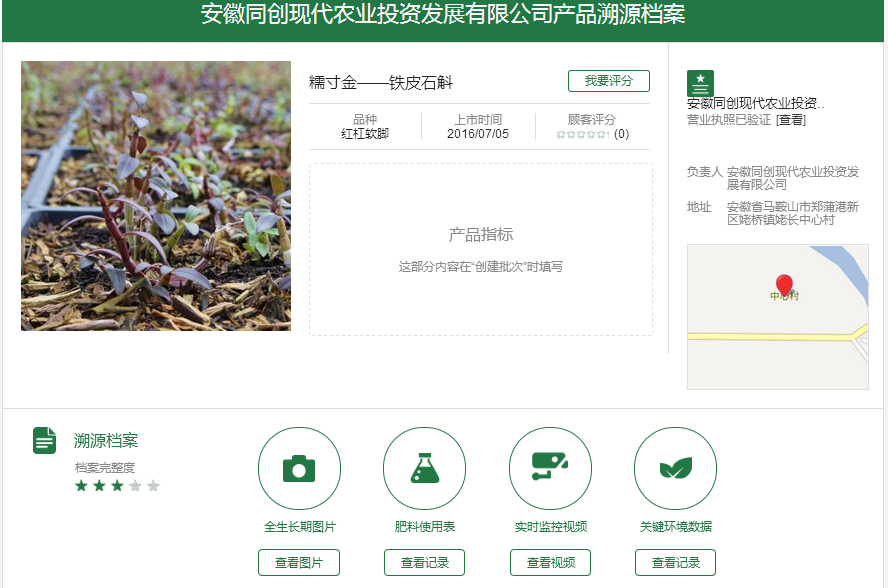Click the customer rating stars under 顾客评分

coord(582,134)
